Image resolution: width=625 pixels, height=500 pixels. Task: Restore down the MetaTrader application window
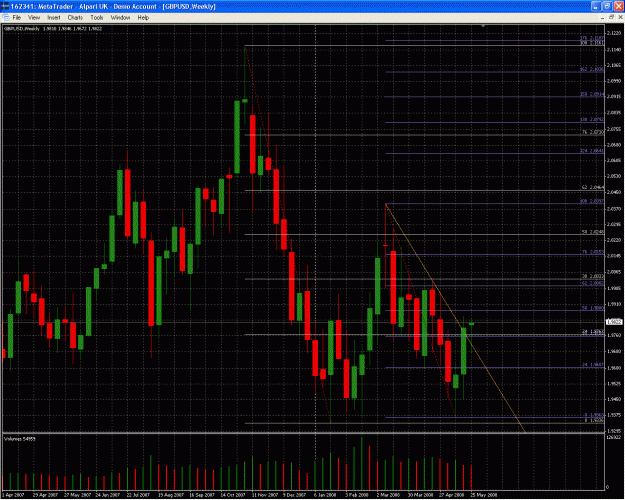tap(607, 6)
